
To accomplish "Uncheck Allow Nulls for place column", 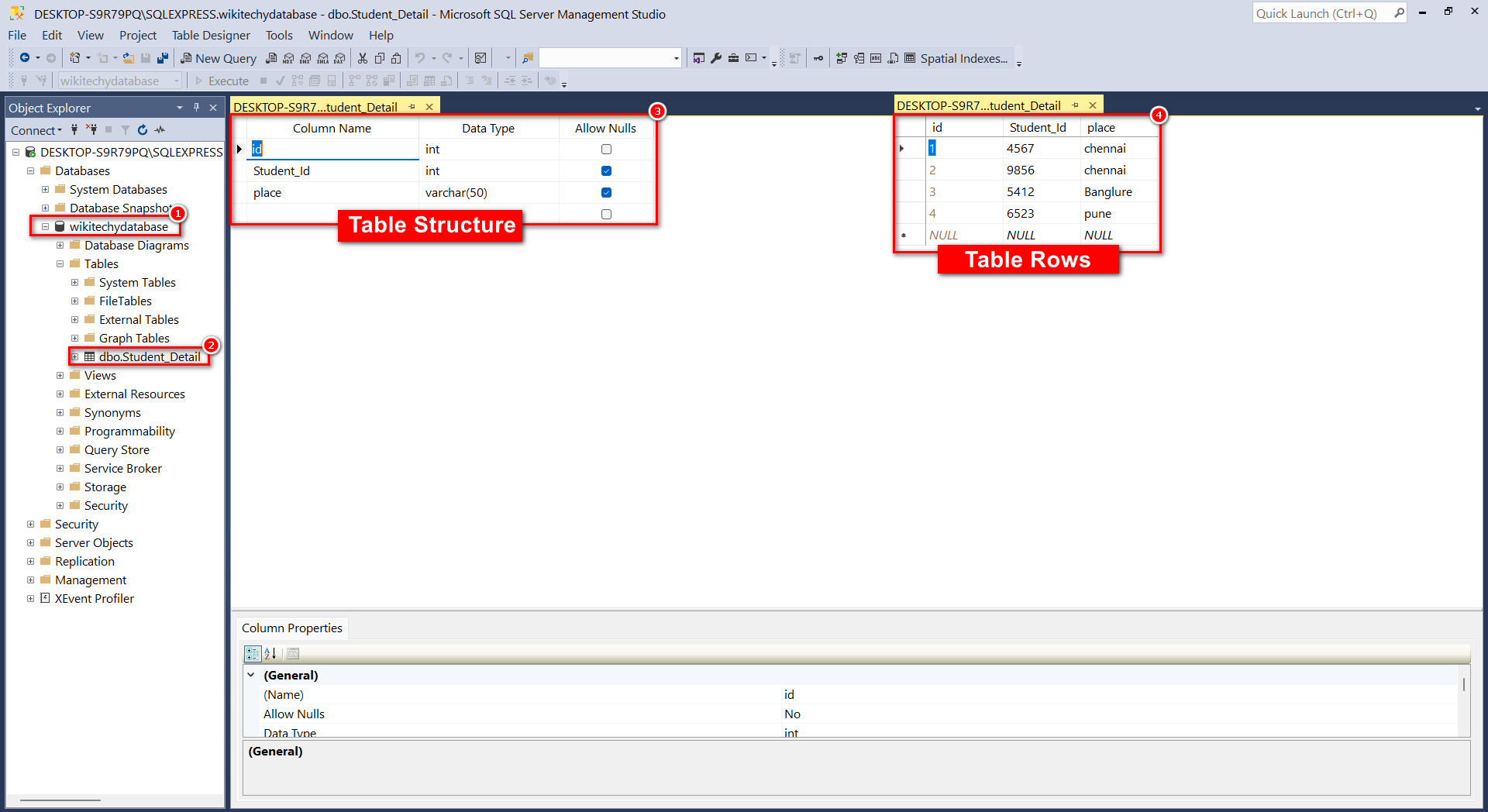I will pos(606,192).
